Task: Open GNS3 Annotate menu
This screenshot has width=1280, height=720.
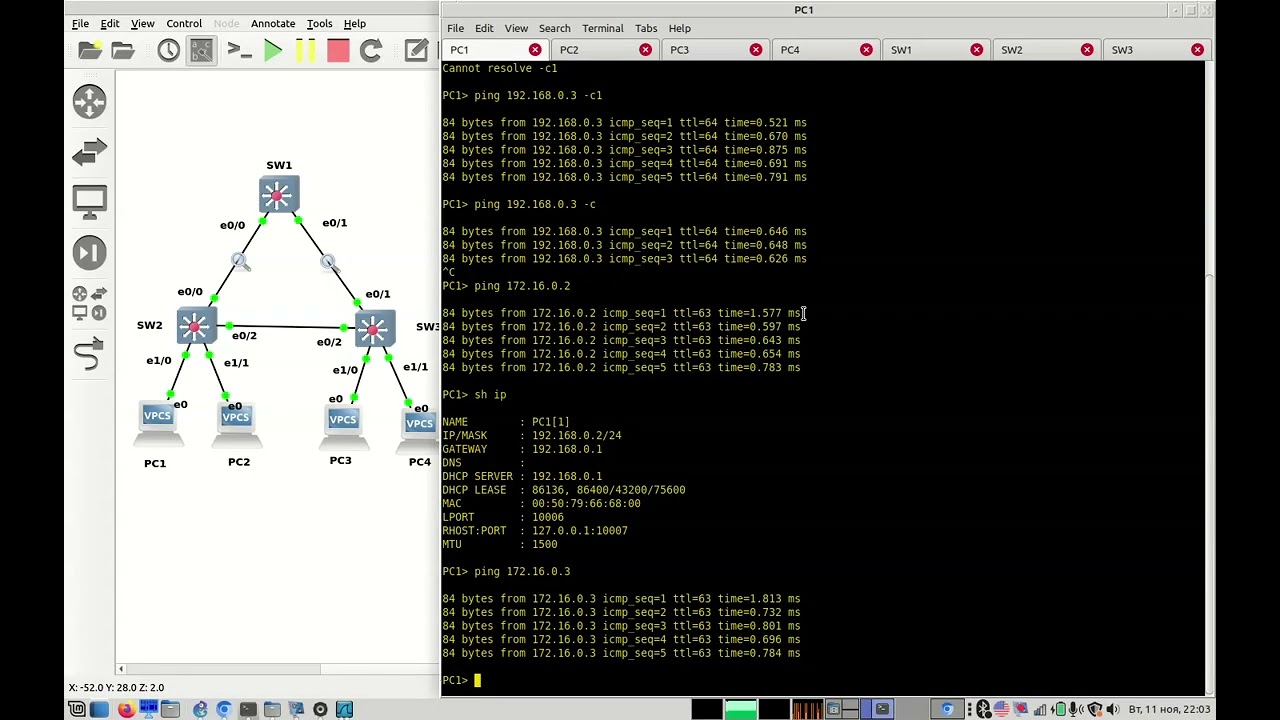Action: coord(273,23)
